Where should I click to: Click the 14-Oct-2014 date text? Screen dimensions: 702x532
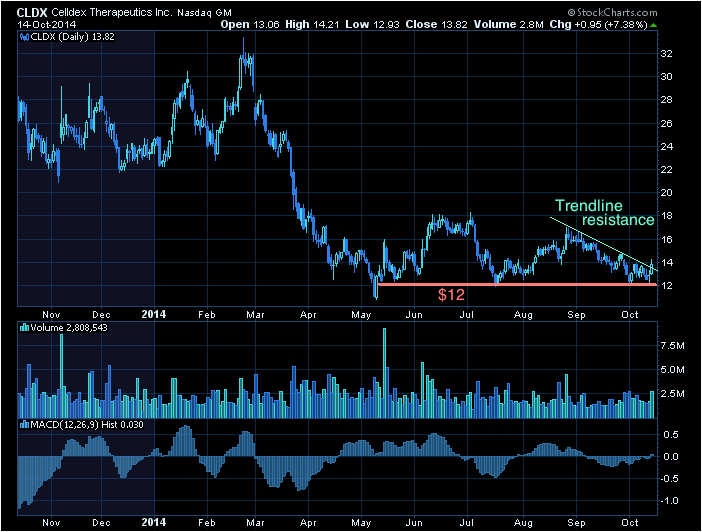47,25
